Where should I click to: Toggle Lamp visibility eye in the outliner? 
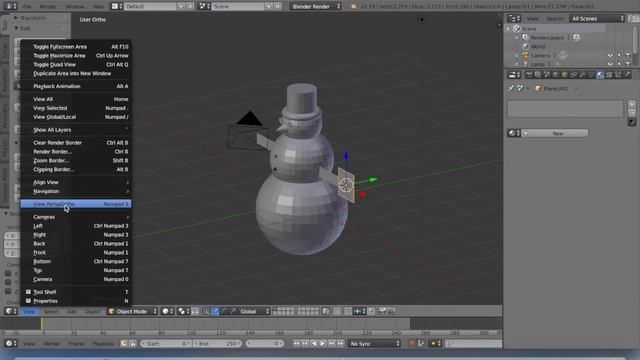(610, 64)
